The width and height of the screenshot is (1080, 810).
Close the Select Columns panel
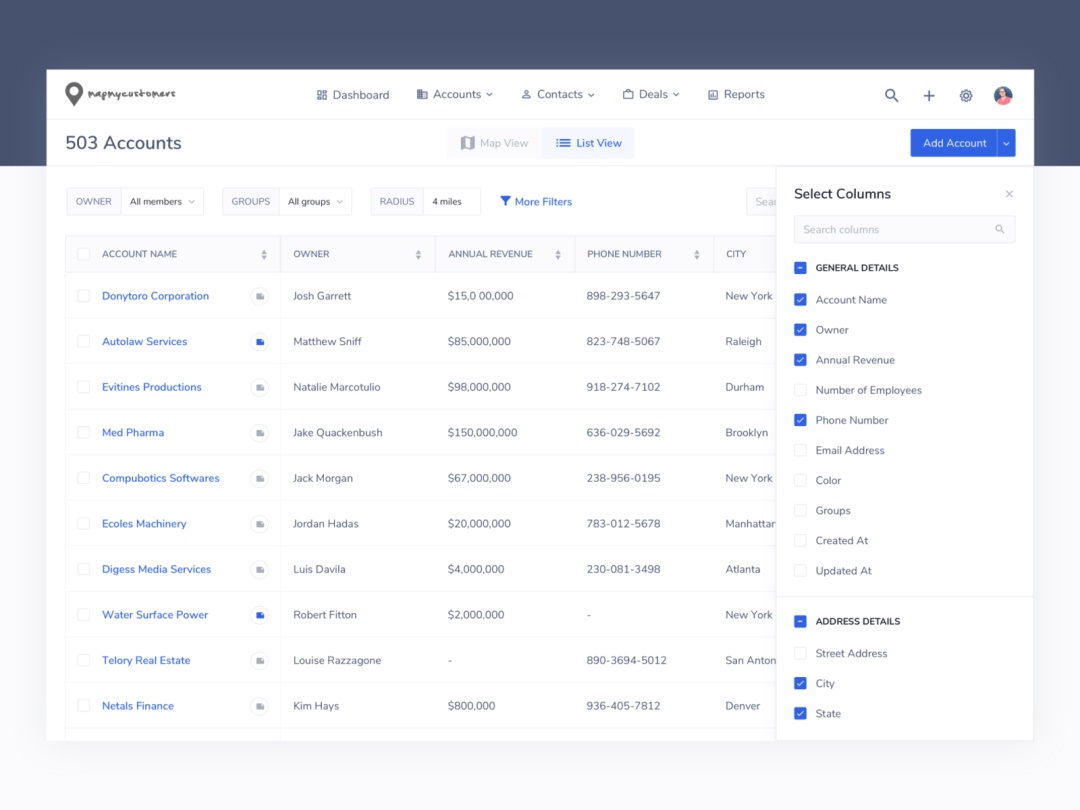1009,194
